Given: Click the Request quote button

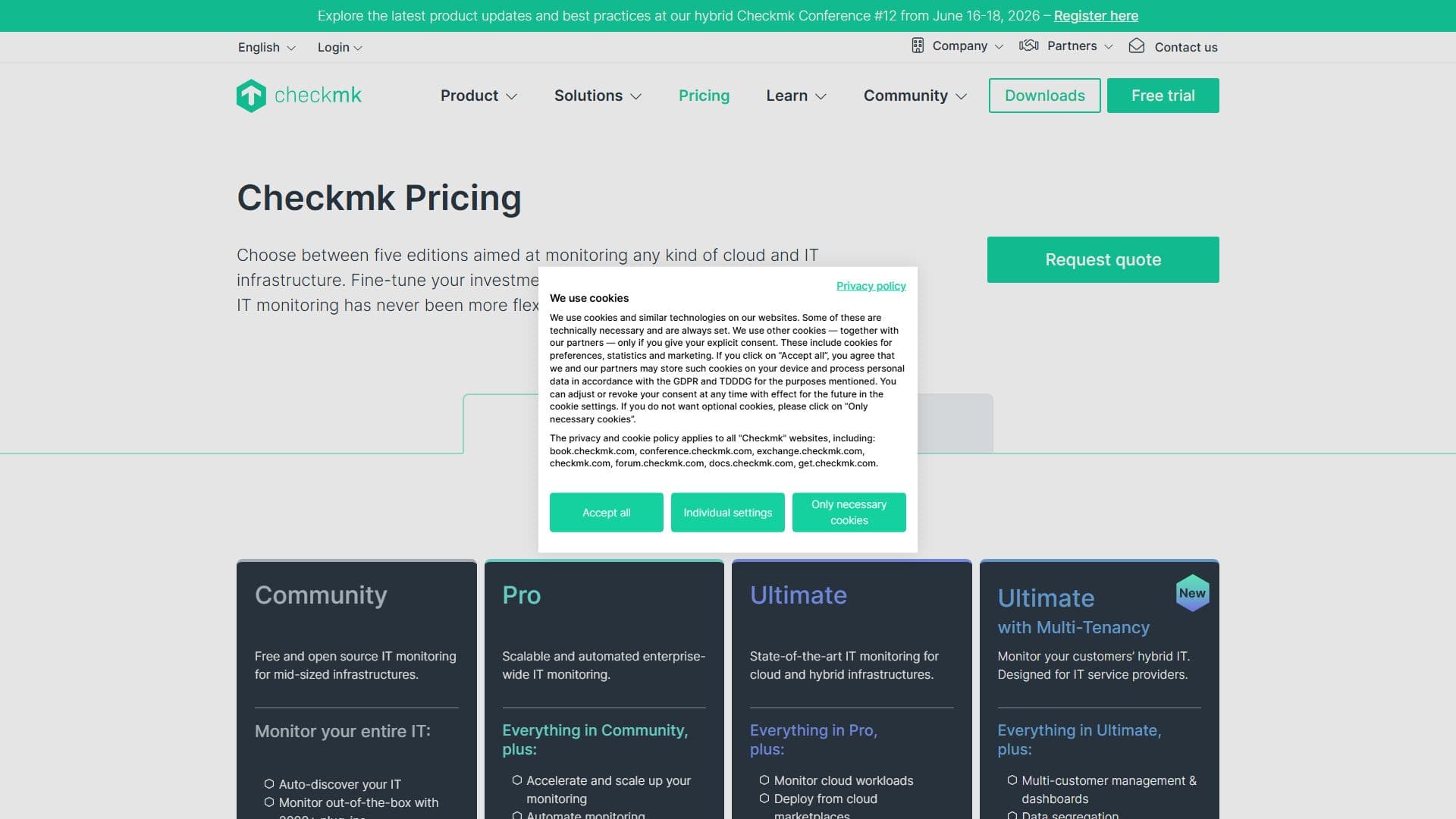Looking at the screenshot, I should 1103,259.
